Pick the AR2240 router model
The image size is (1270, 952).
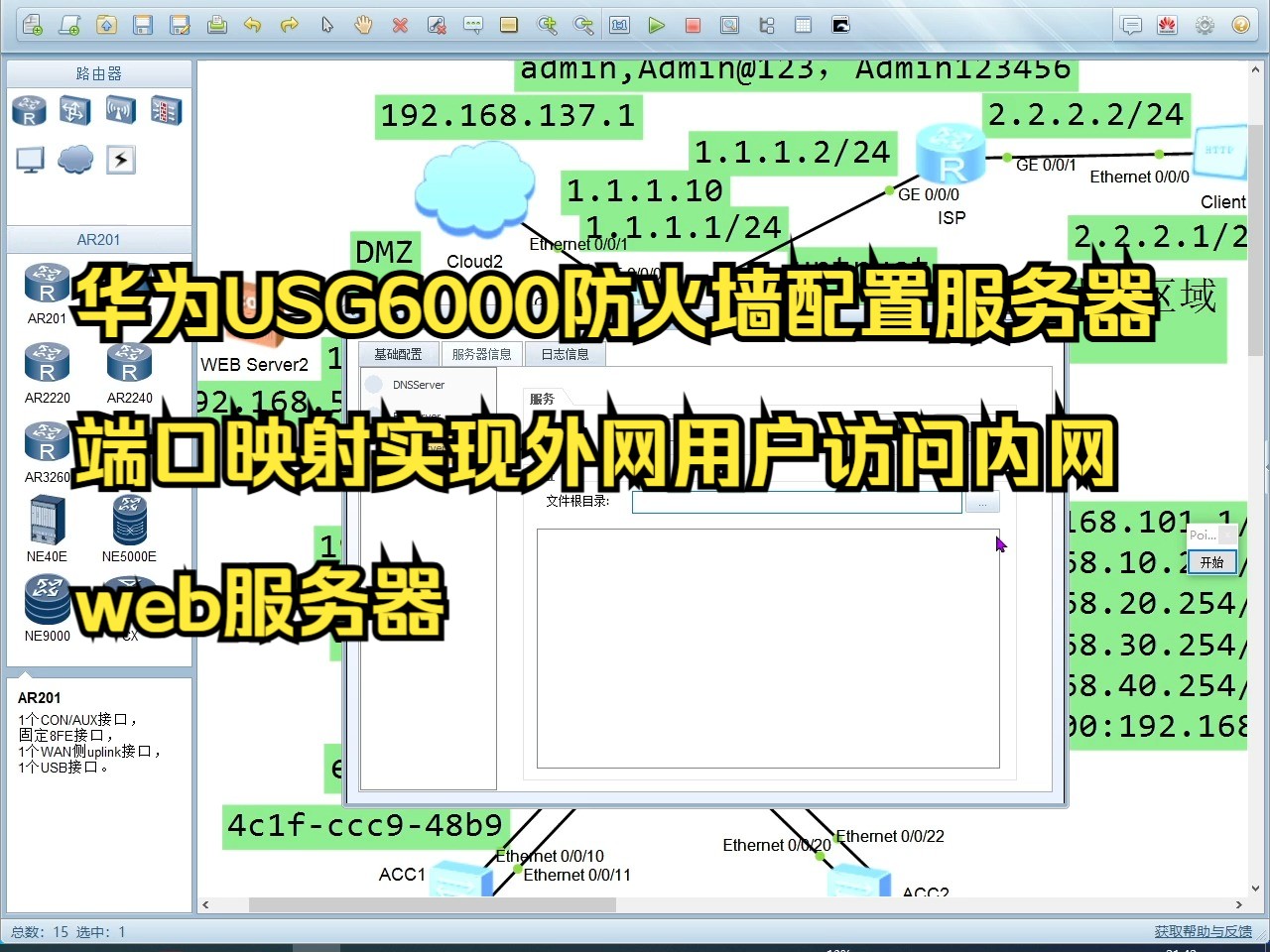tap(130, 373)
